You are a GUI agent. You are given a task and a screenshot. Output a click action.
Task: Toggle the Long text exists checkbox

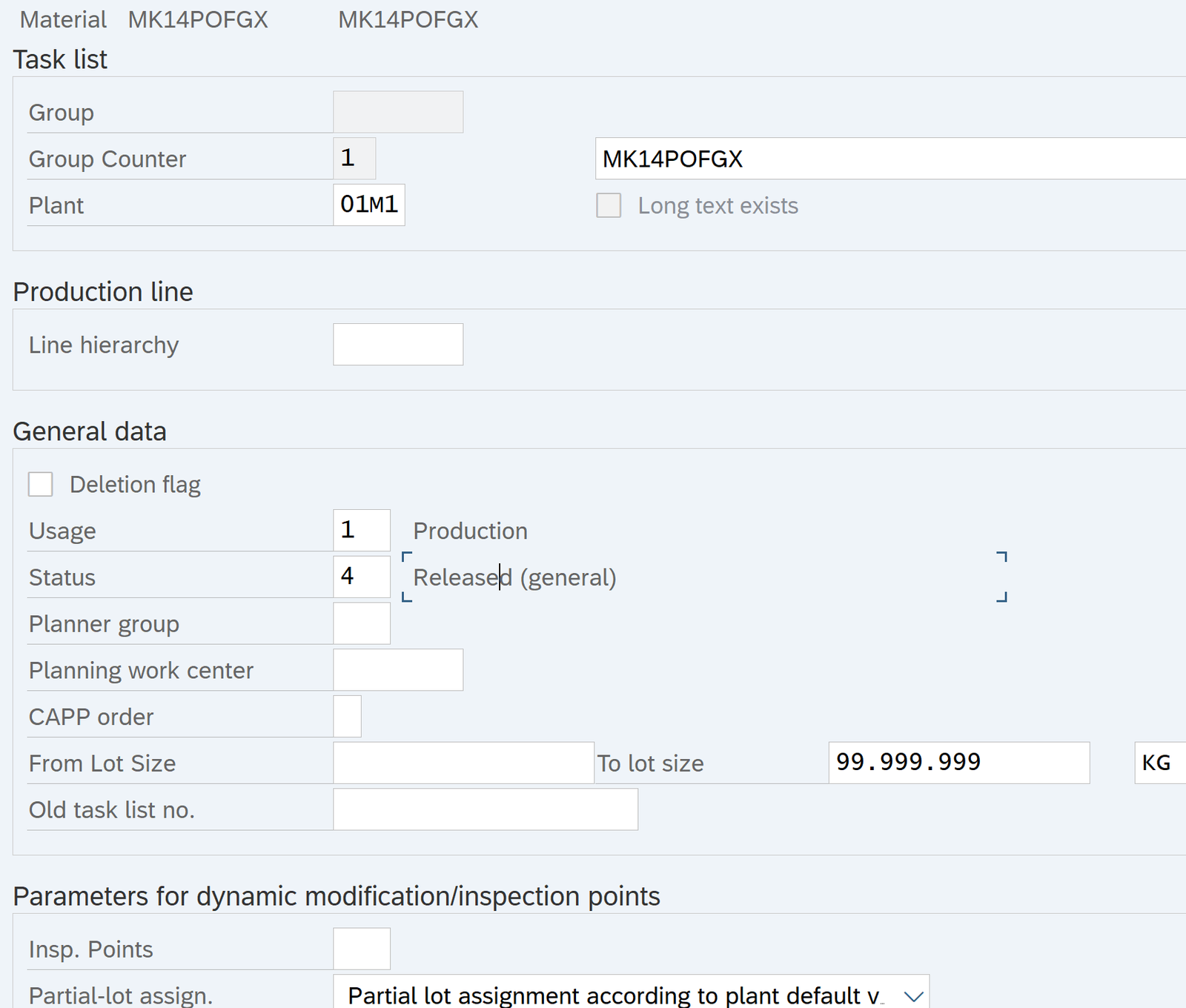[609, 205]
